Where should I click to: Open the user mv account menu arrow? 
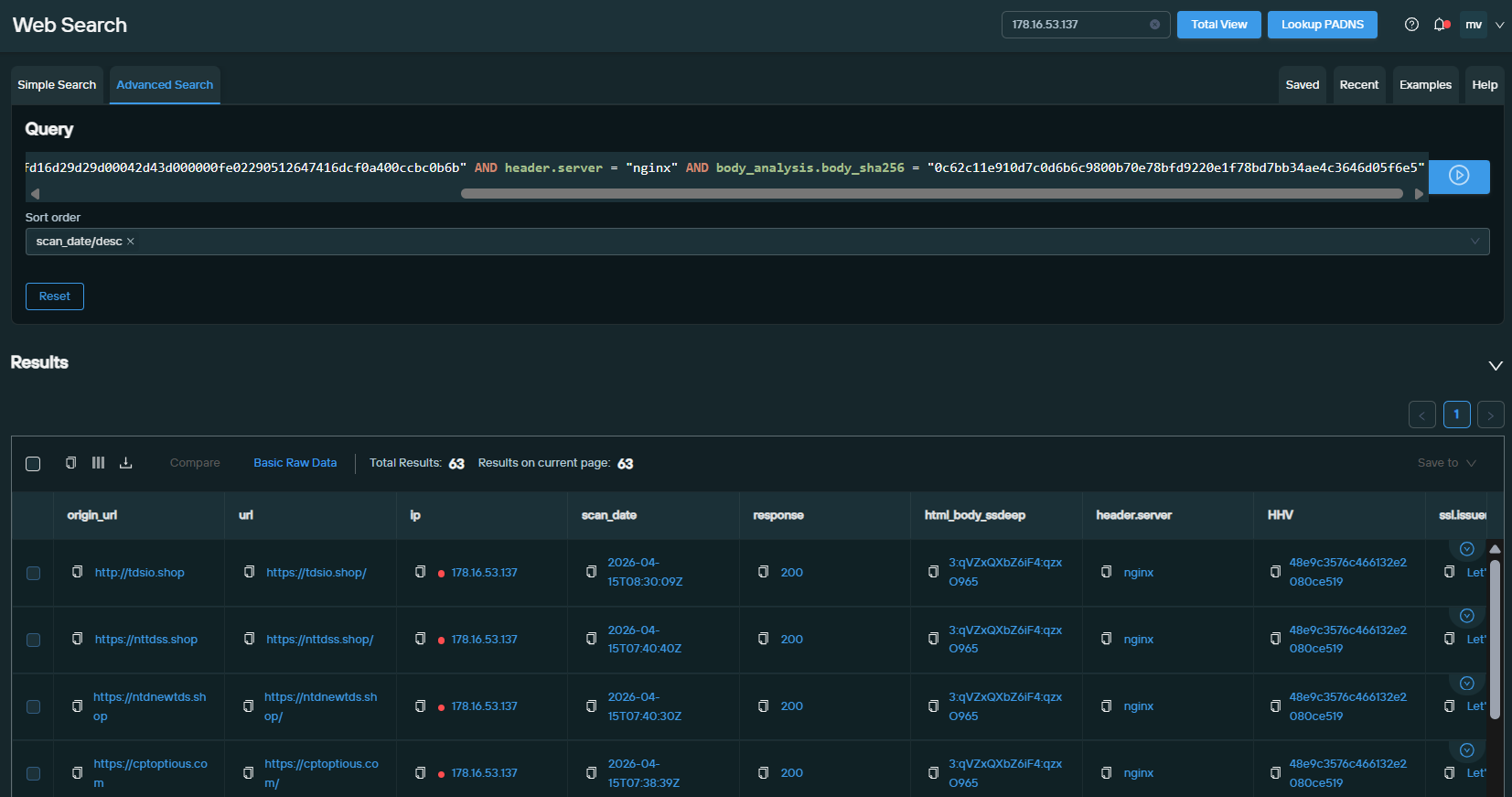point(1499,25)
